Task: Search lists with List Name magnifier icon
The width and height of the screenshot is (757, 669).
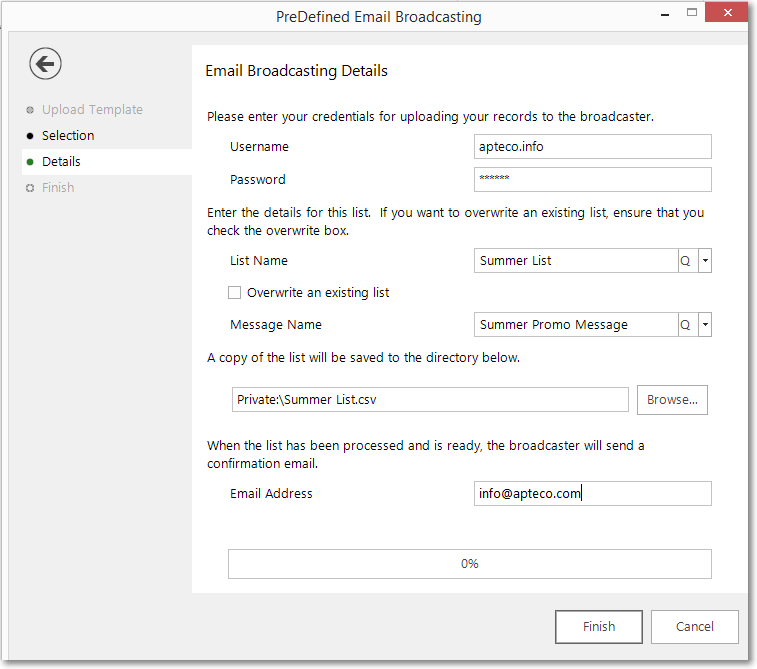Action: pos(686,261)
